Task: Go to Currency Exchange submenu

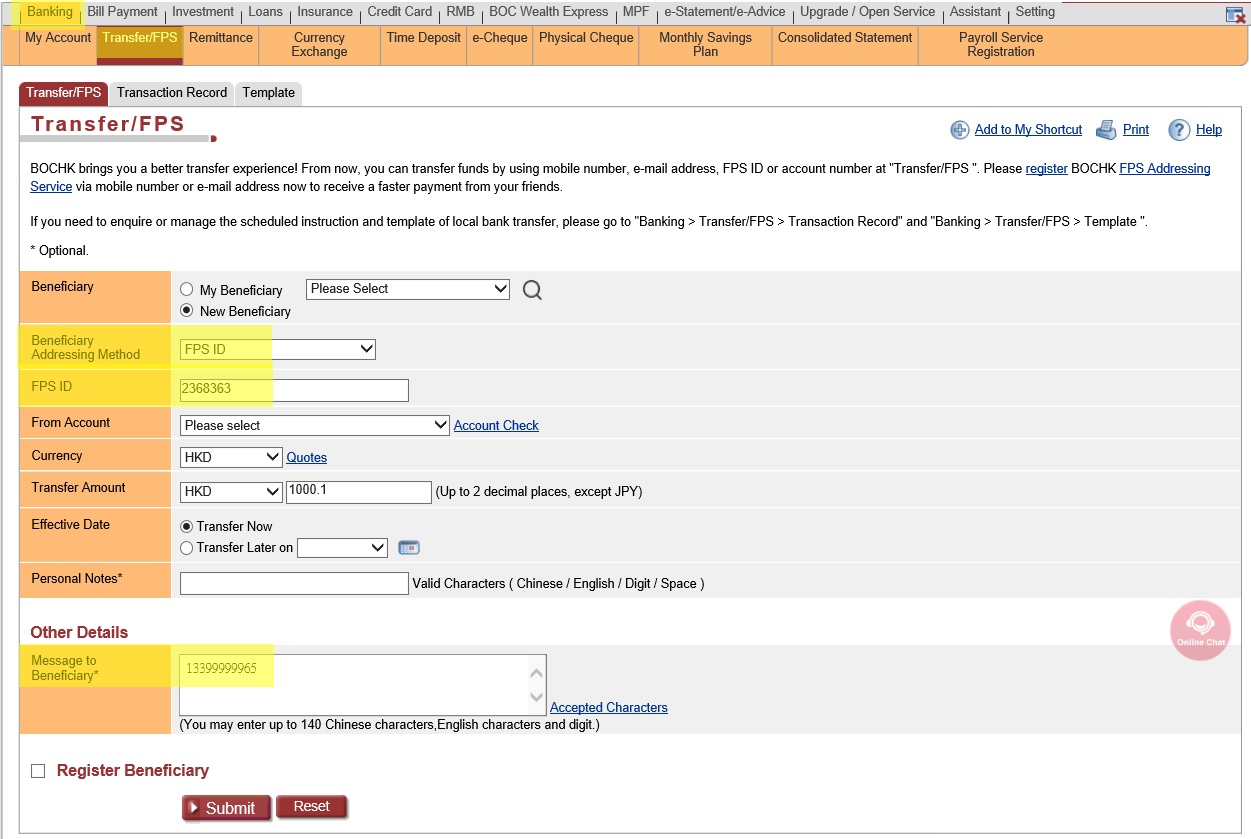Action: pyautogui.click(x=319, y=45)
